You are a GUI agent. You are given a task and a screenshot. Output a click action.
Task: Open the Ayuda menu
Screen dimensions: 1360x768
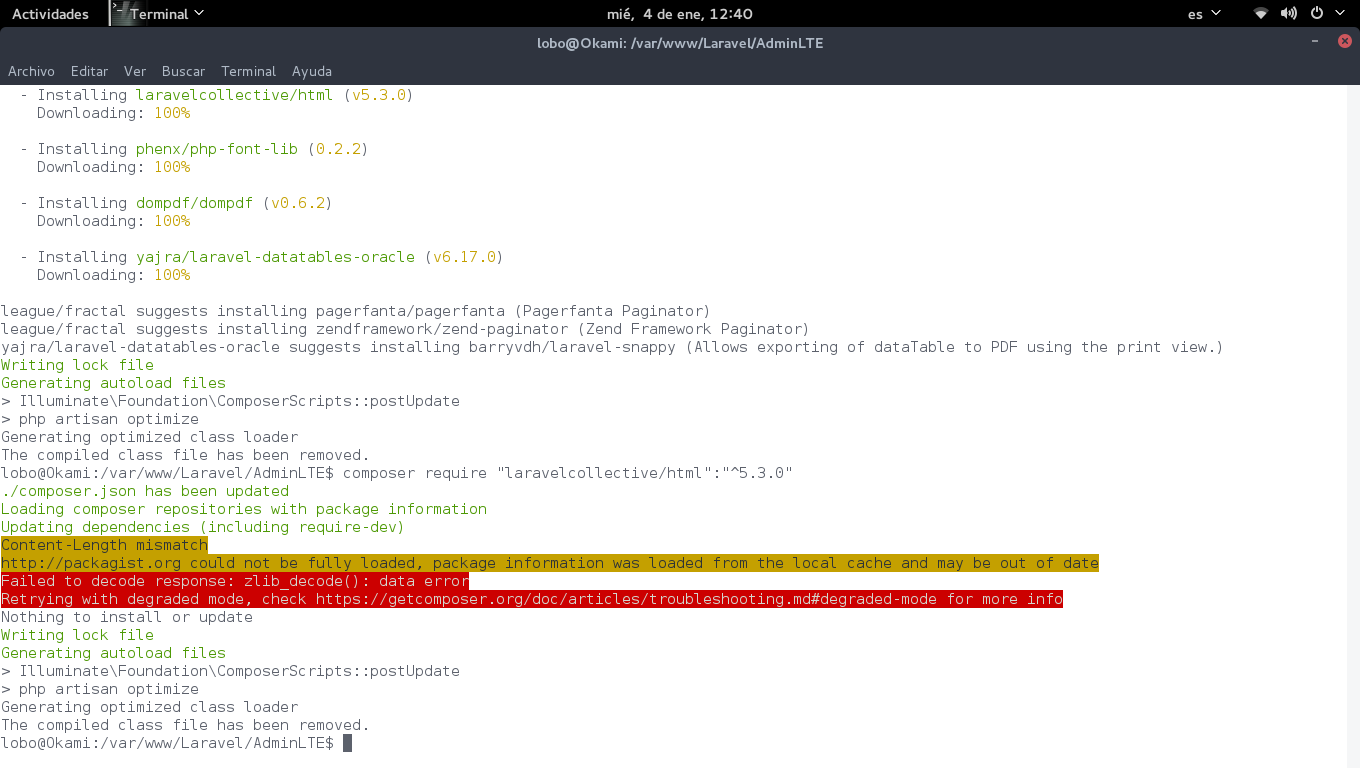[x=312, y=71]
